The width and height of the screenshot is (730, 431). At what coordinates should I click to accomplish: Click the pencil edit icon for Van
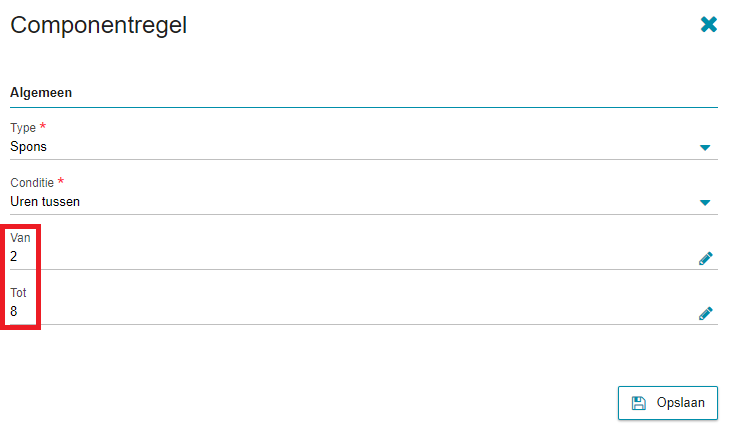[705, 258]
